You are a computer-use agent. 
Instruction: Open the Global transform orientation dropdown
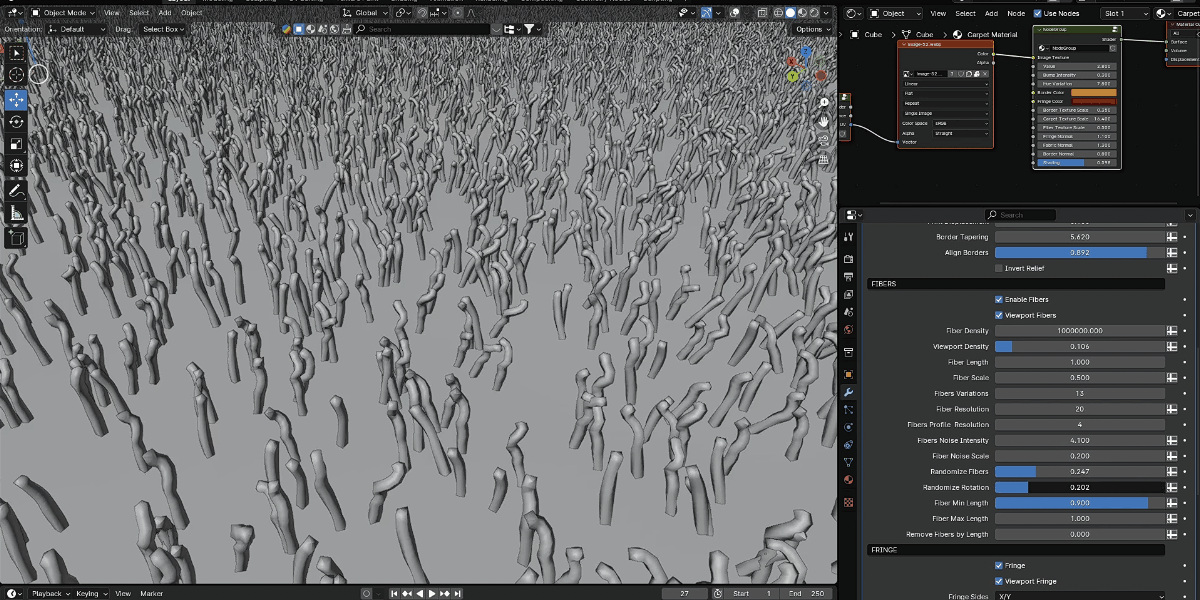pyautogui.click(x=364, y=13)
